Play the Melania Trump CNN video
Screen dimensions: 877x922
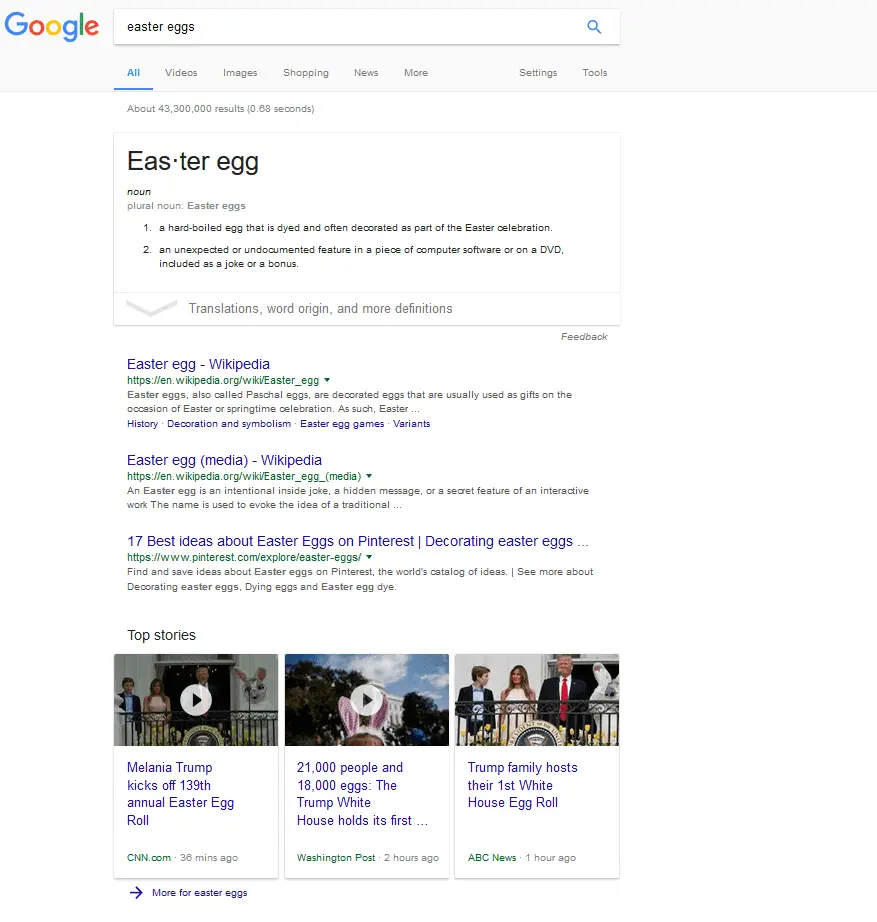click(196, 700)
